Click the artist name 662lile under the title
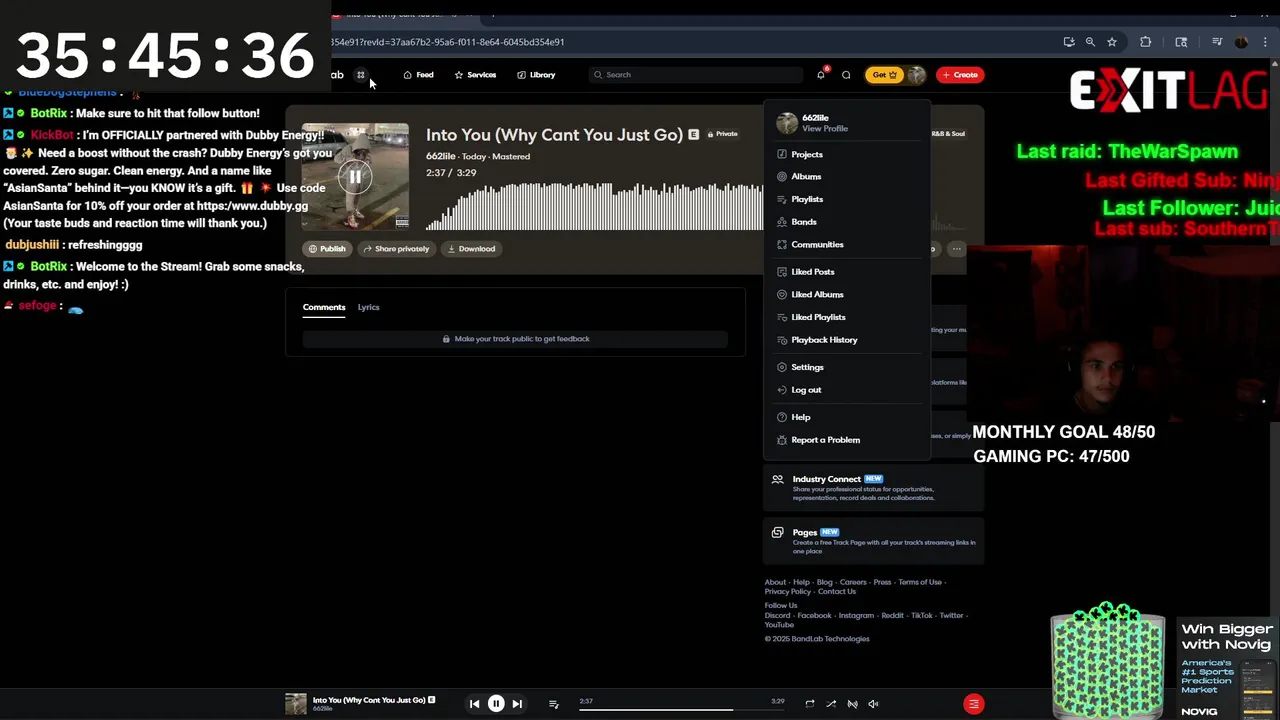 (441, 156)
